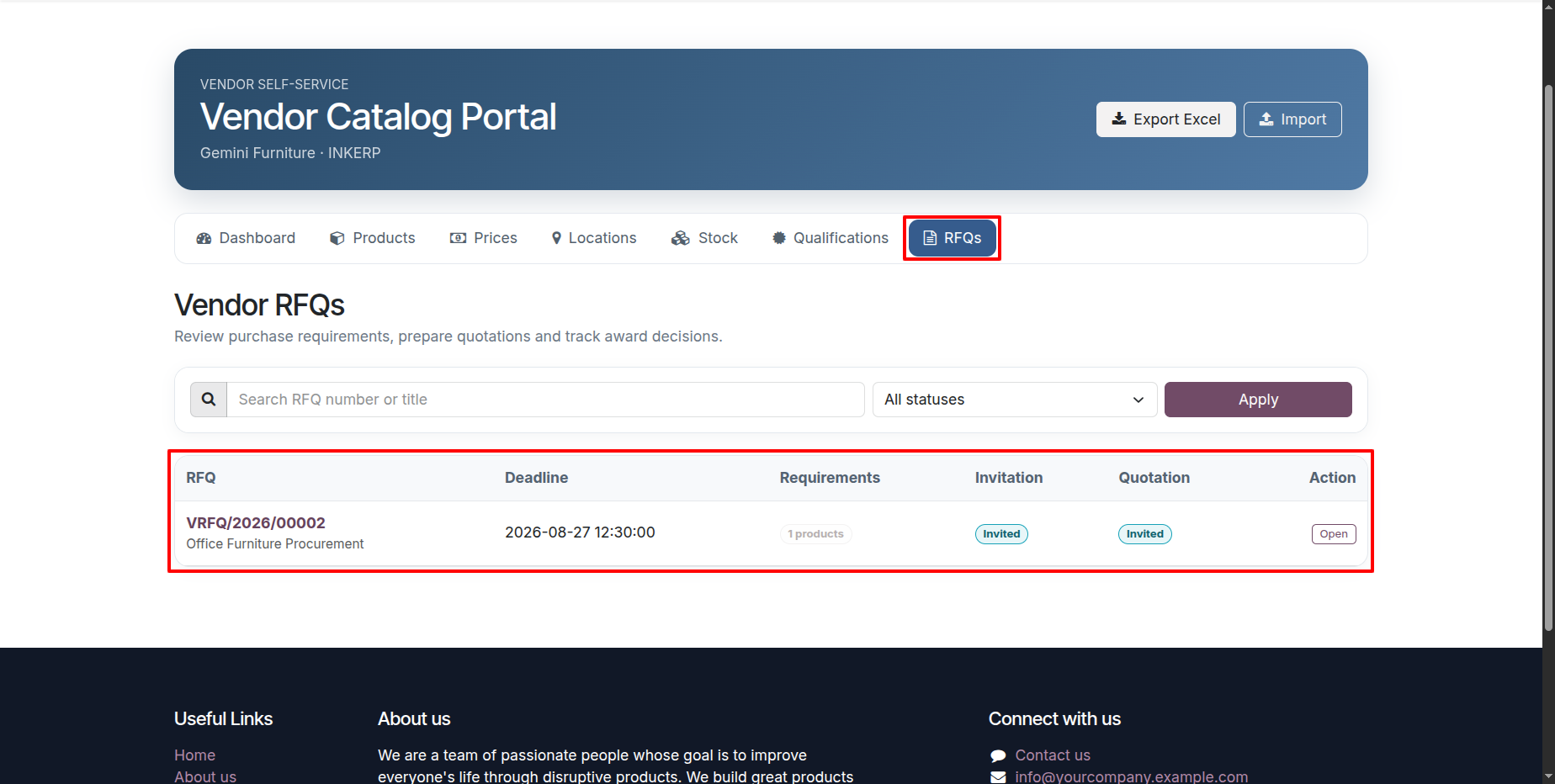The image size is (1555, 784).
Task: Open RFQ link VRFQ/2026/00002
Action: tap(256, 522)
